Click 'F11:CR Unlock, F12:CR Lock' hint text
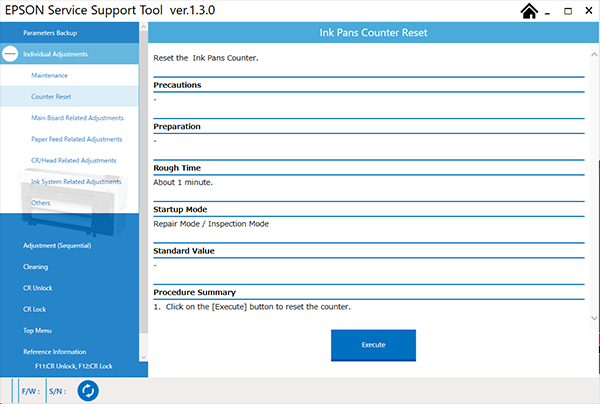The height and width of the screenshot is (404, 600). click(74, 366)
